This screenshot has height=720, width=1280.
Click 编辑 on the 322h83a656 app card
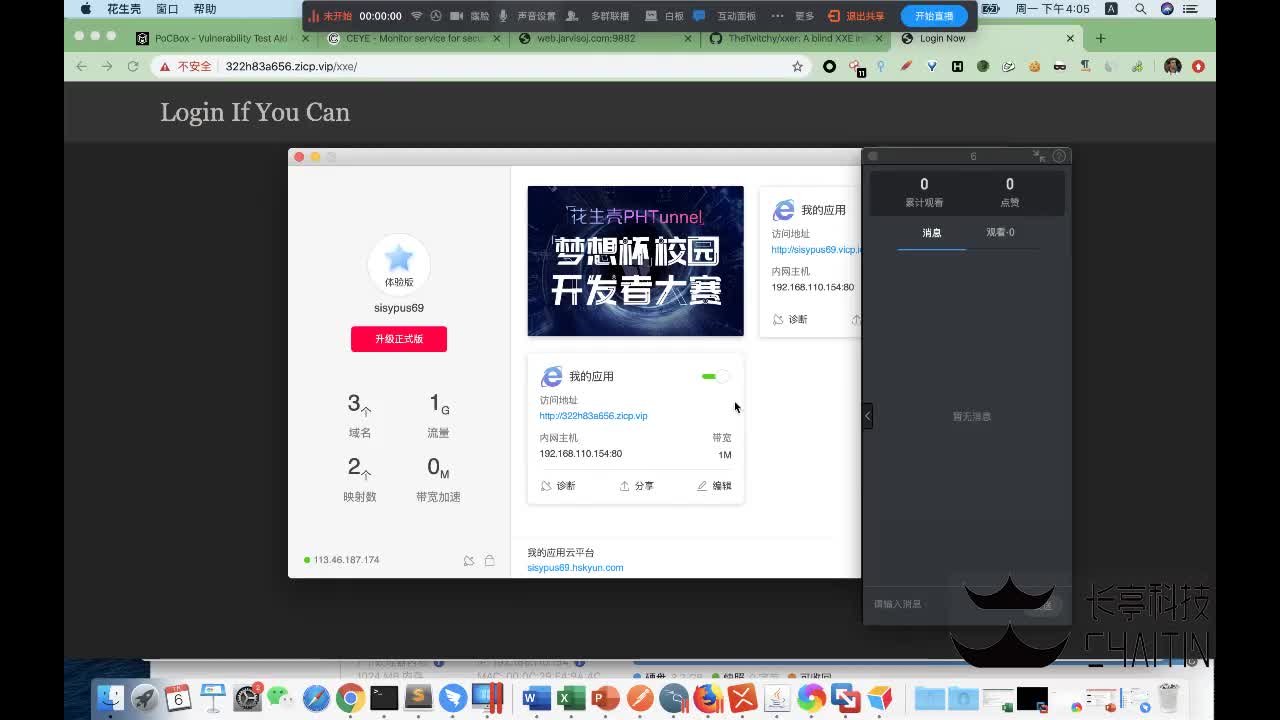pyautogui.click(x=714, y=486)
